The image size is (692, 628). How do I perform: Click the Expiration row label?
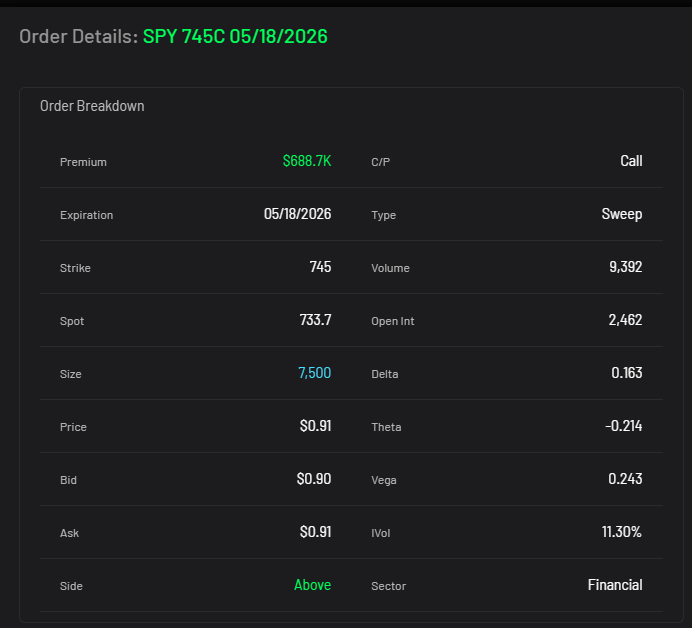tap(86, 215)
